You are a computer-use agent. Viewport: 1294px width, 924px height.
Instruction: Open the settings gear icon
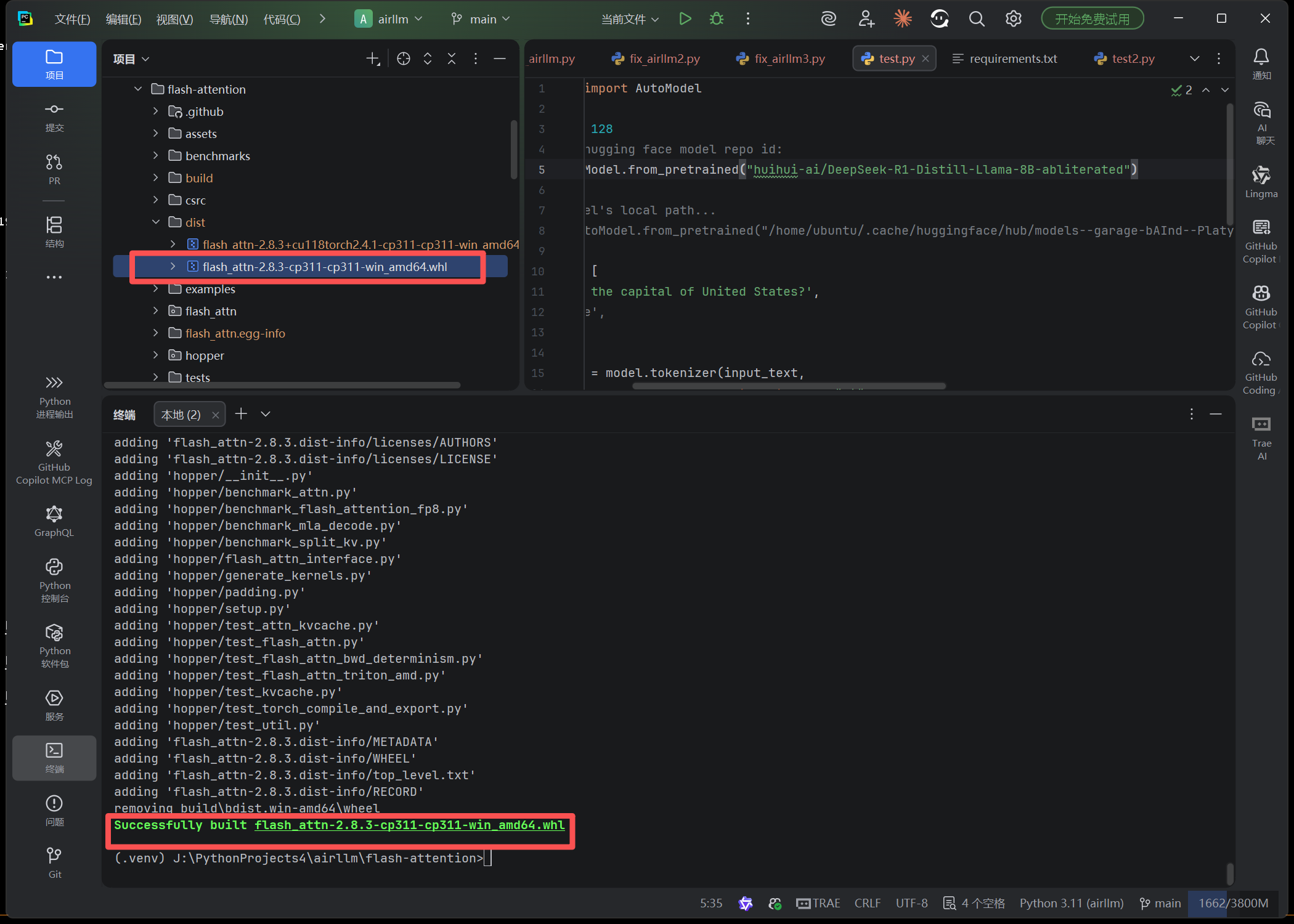pos(1014,18)
